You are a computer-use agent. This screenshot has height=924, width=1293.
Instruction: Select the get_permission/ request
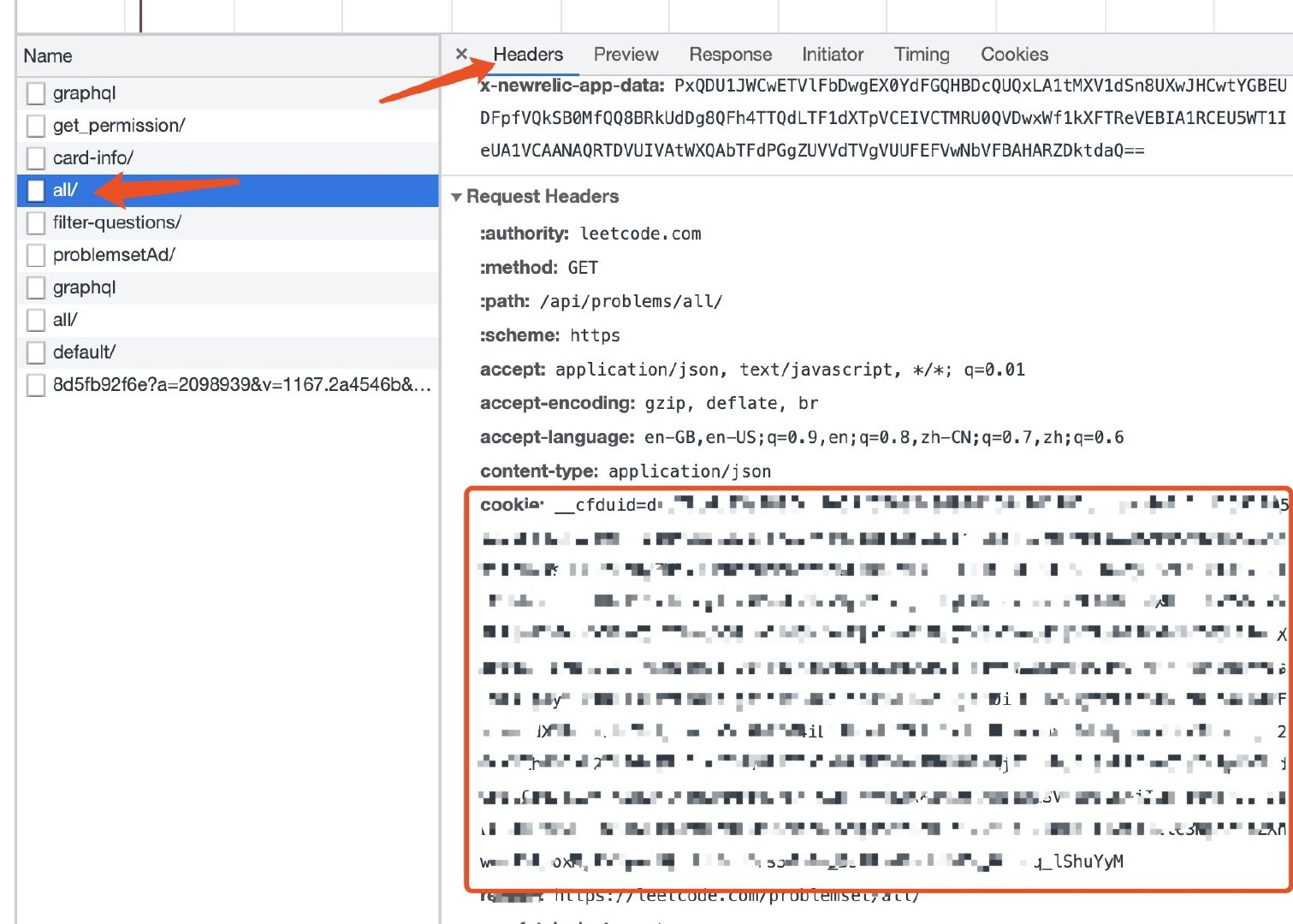[x=228, y=126]
